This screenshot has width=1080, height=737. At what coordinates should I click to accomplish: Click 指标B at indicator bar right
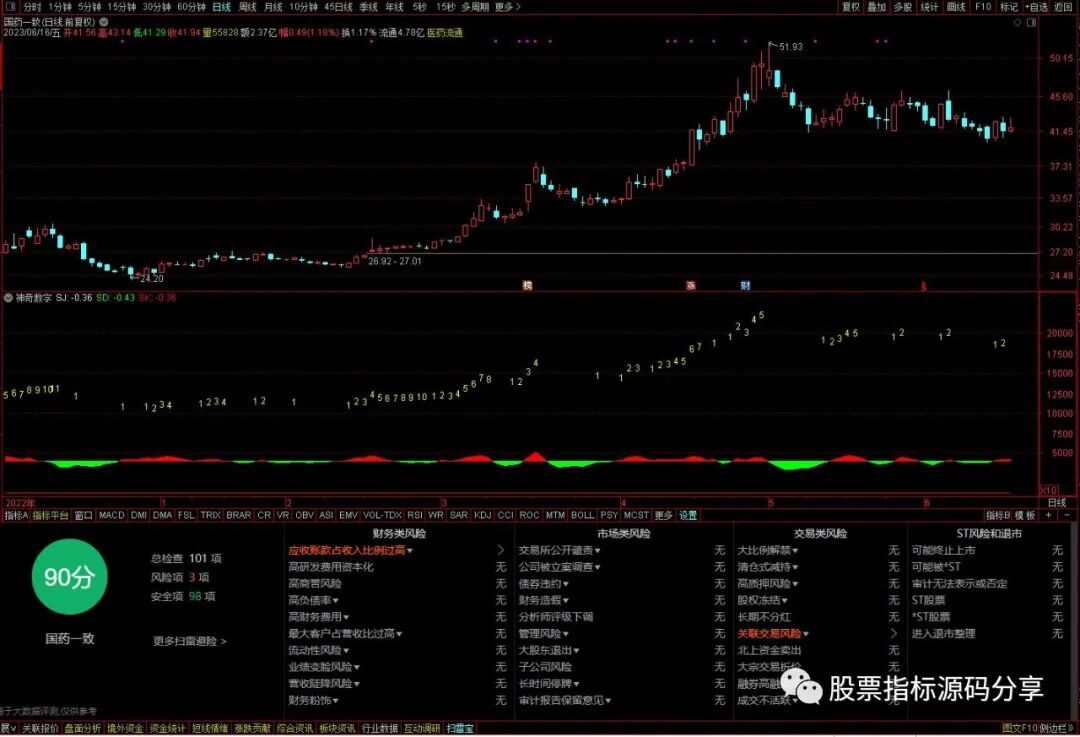point(997,515)
